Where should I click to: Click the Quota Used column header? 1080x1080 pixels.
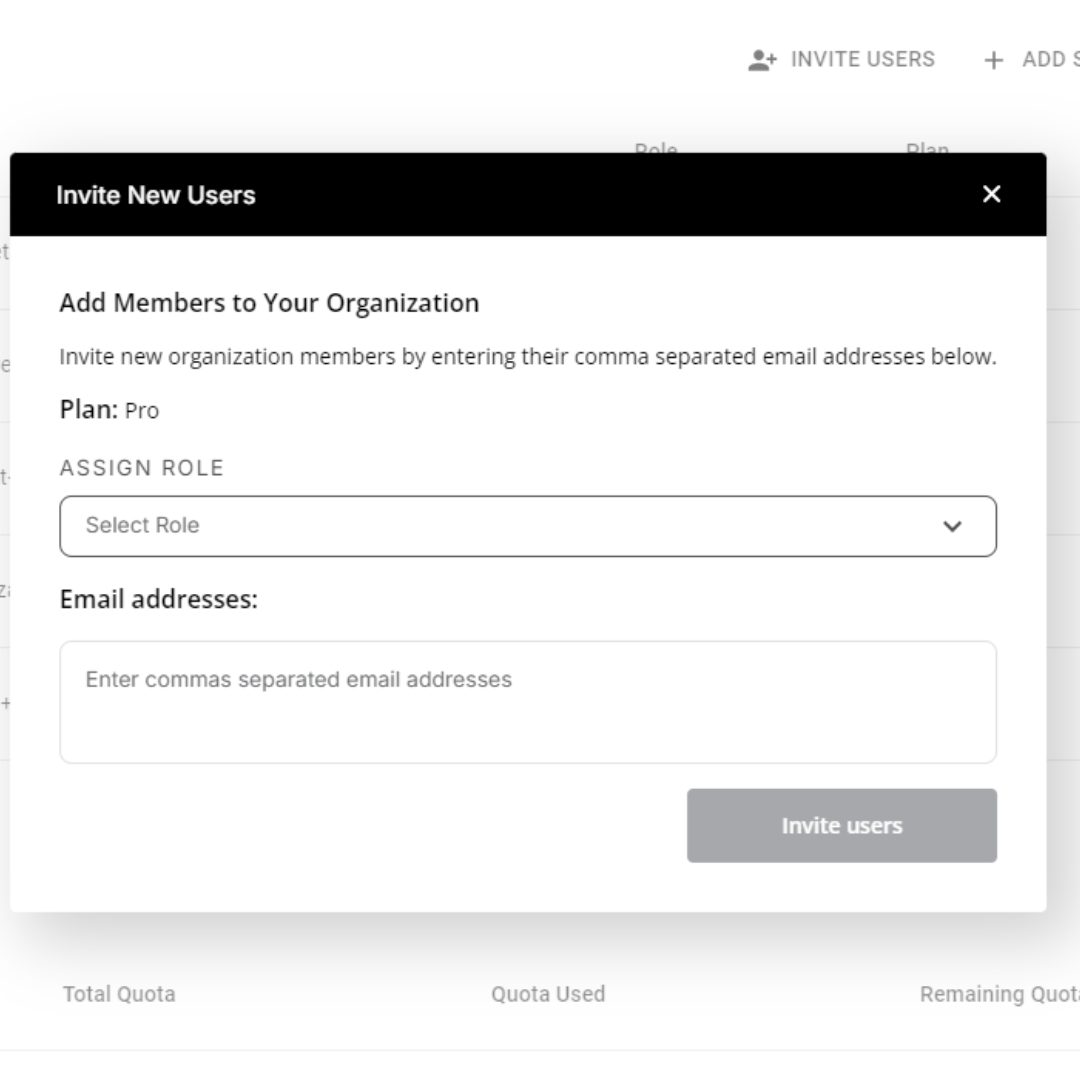click(x=548, y=994)
